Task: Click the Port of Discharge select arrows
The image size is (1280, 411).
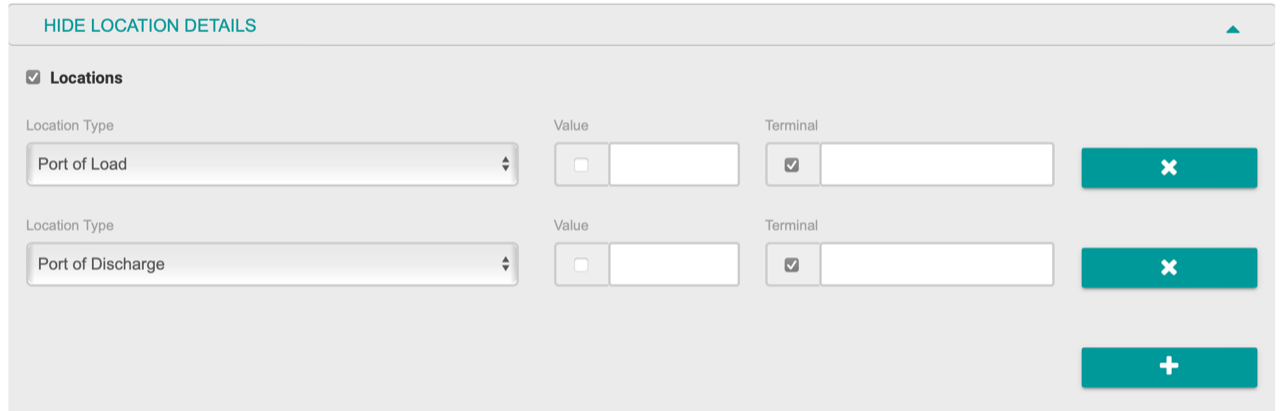Action: pos(505,264)
